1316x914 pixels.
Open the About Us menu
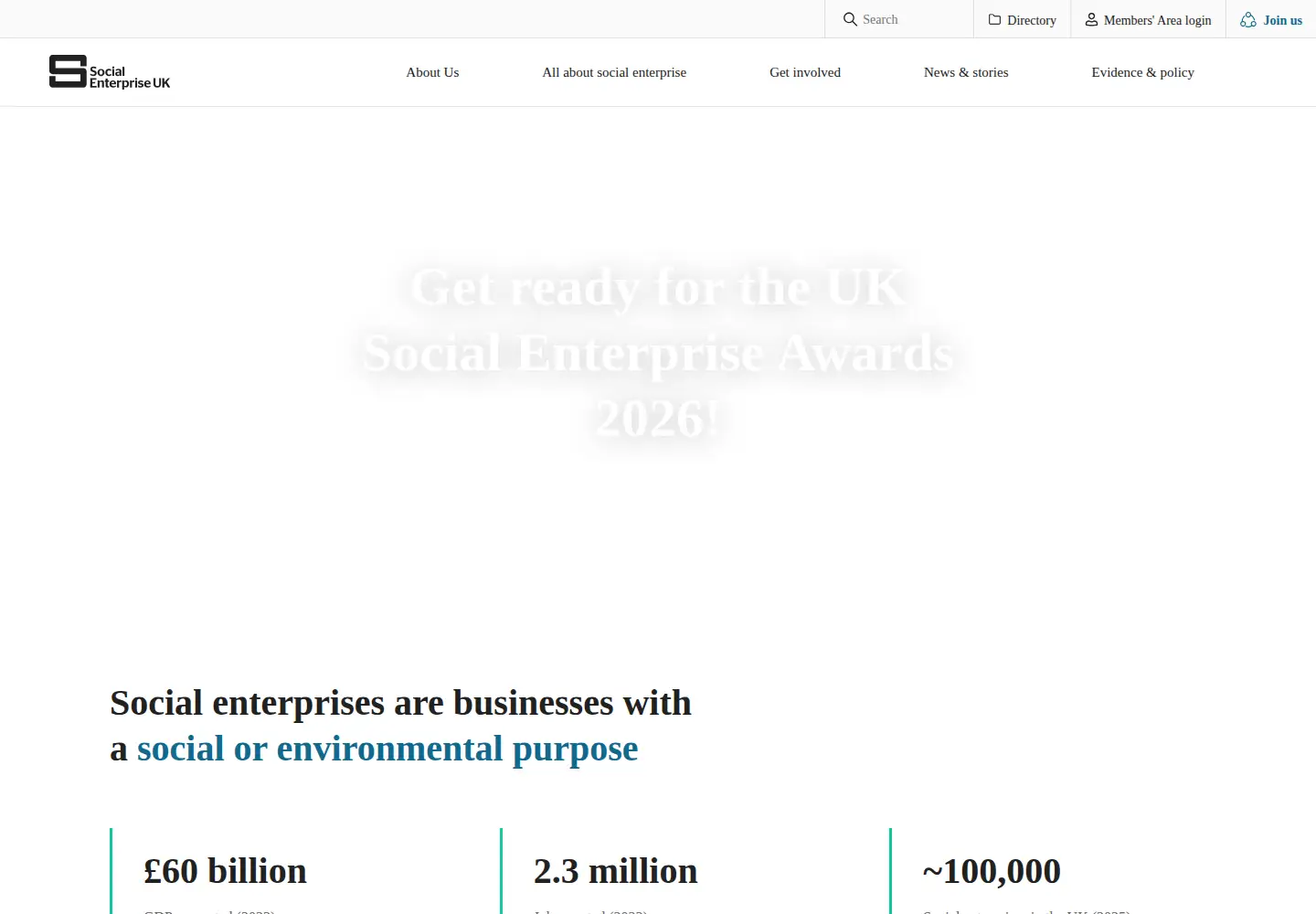point(432,72)
